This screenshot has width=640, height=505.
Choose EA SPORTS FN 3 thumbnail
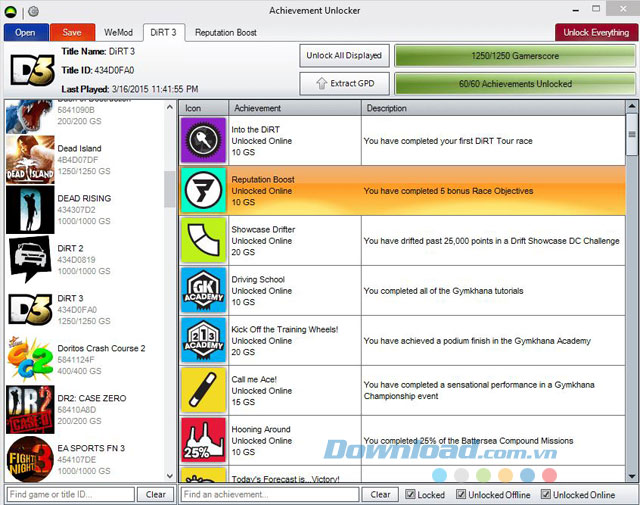click(30, 459)
